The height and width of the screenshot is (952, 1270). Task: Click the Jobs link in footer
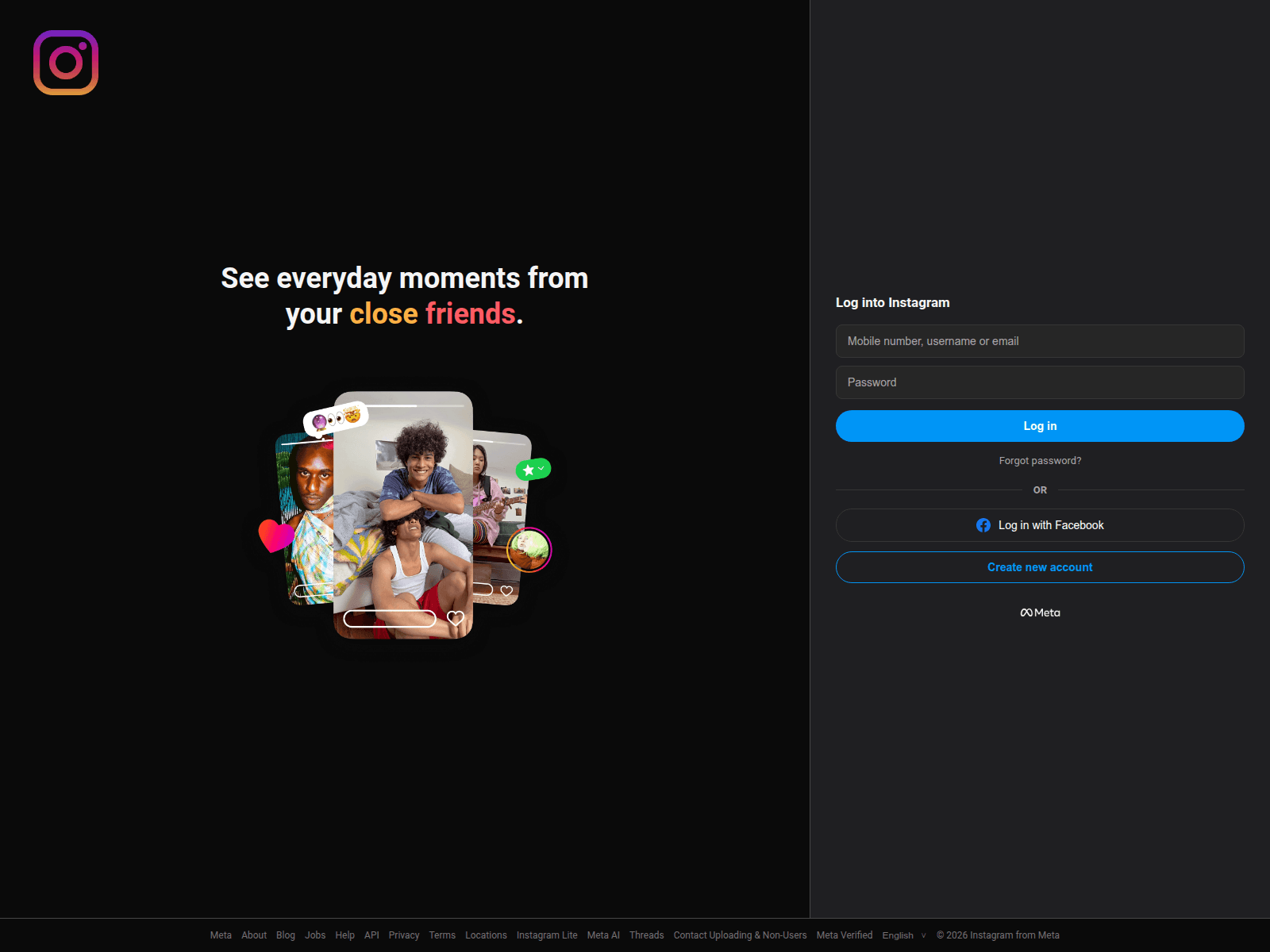coord(315,935)
